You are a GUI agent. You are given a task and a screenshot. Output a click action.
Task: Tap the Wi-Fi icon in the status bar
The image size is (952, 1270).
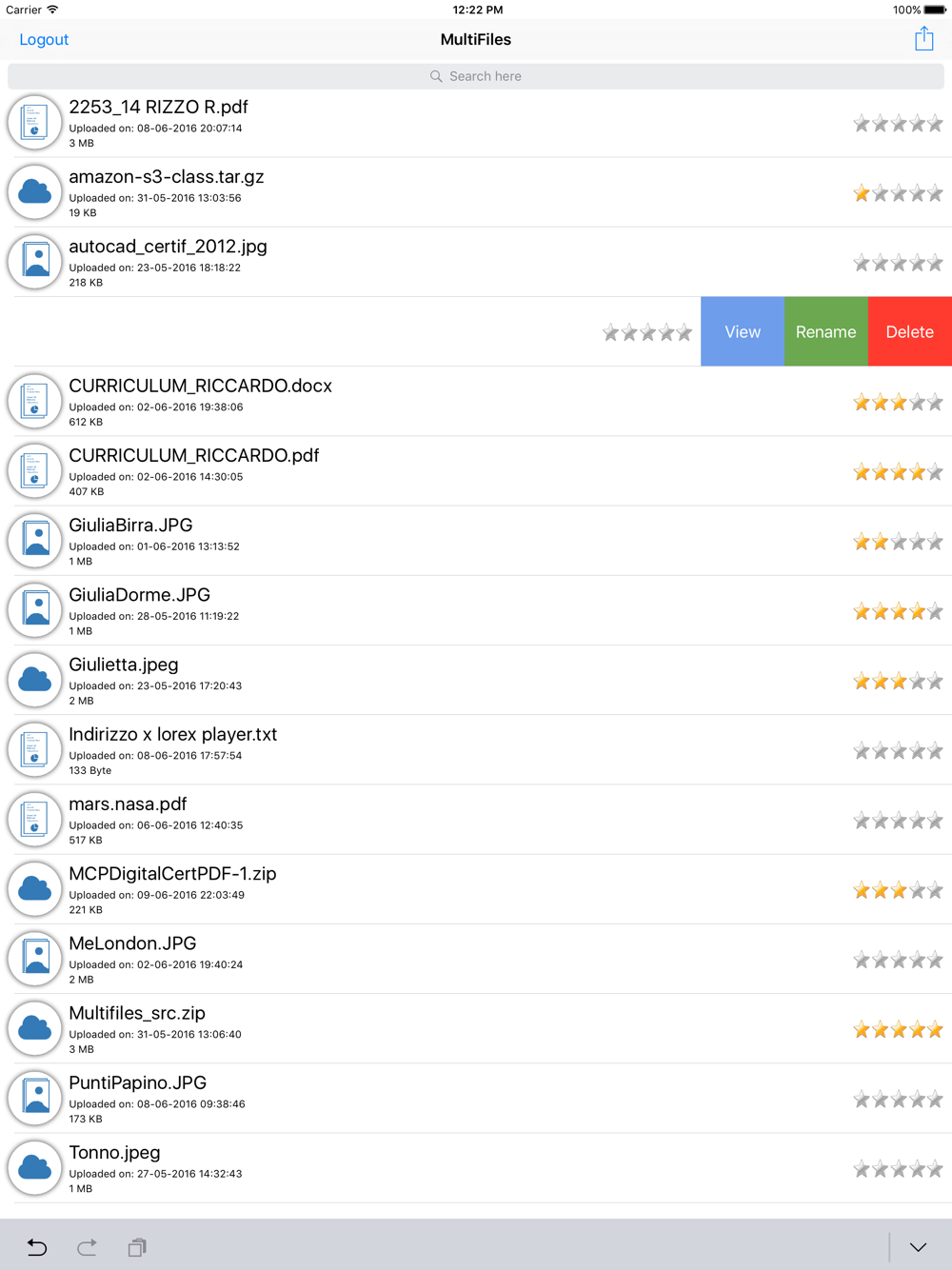pyautogui.click(x=52, y=10)
